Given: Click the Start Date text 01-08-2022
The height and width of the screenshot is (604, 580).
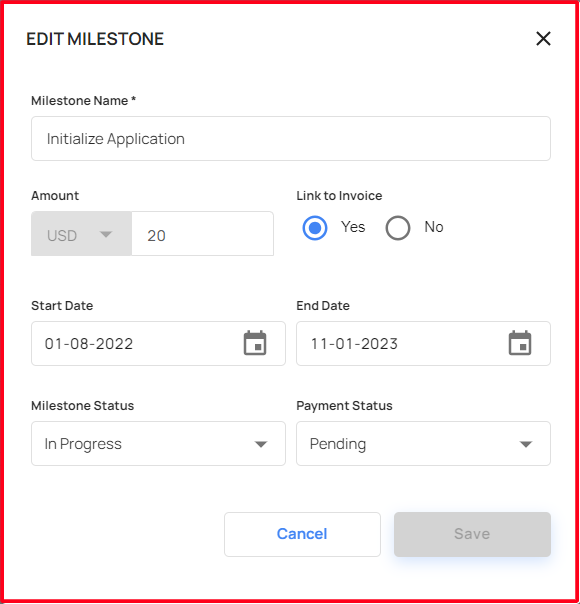Looking at the screenshot, I should [x=89, y=344].
